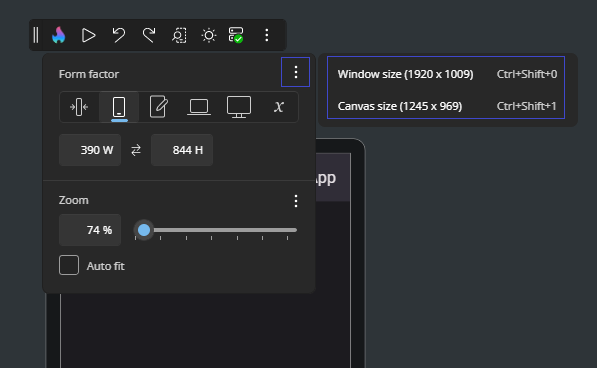Toggle the sun light theme icon
The height and width of the screenshot is (368, 597).
pos(209,35)
